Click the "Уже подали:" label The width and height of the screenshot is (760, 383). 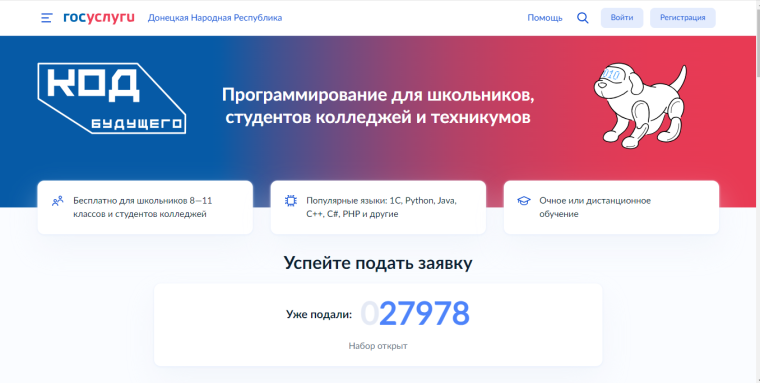click(x=319, y=314)
